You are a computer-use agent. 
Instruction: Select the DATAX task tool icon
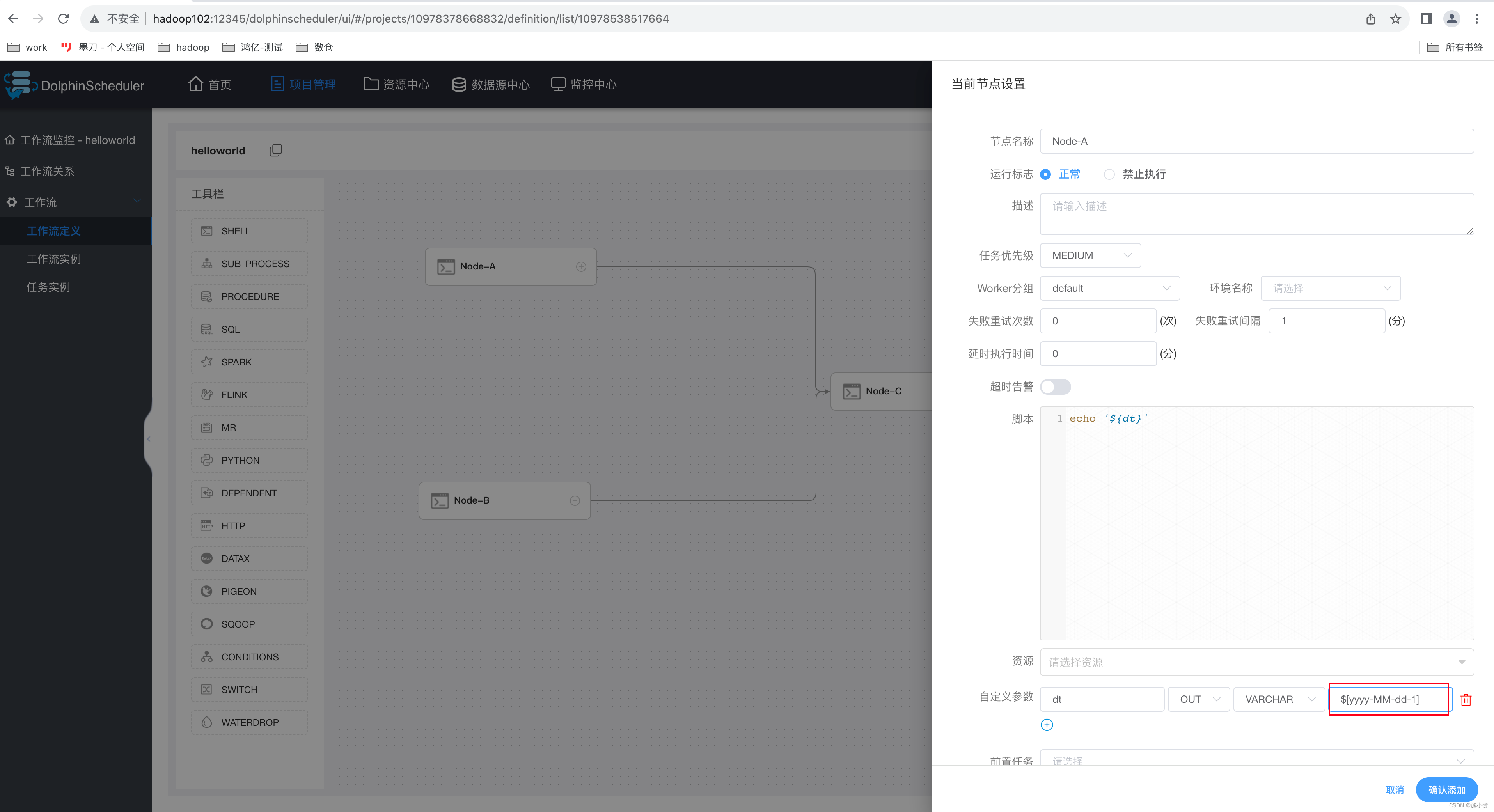pos(206,558)
